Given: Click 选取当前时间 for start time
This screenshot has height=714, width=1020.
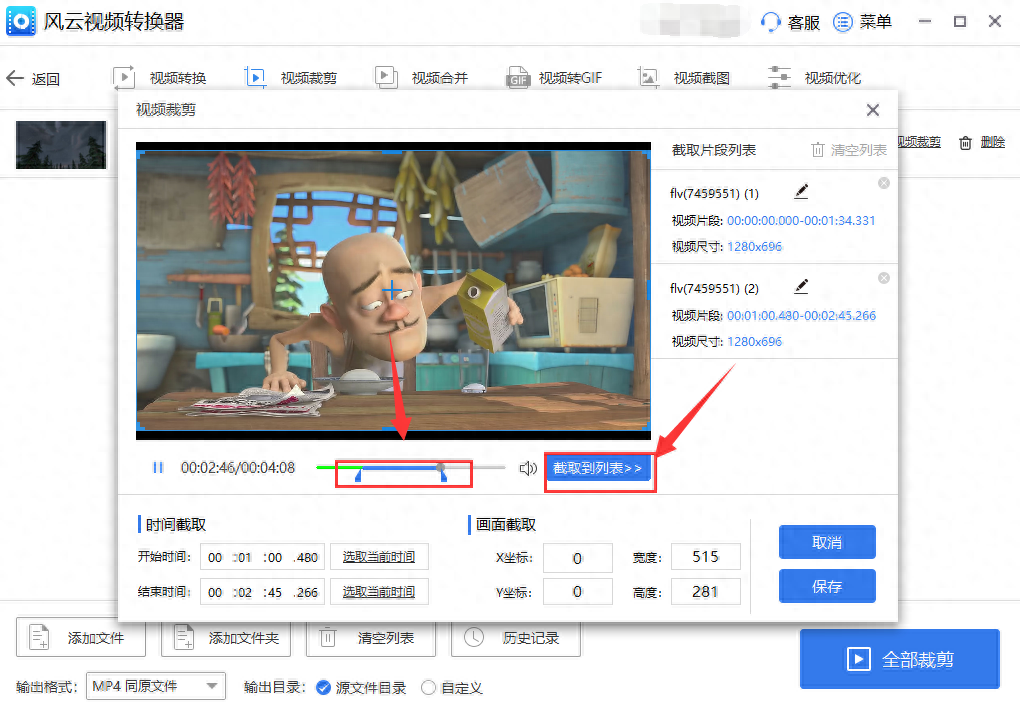Looking at the screenshot, I should (379, 557).
